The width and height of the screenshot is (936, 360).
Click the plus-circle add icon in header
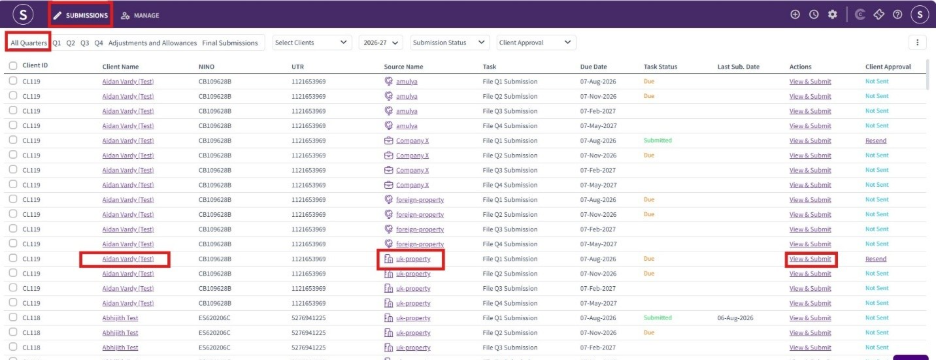coord(795,15)
